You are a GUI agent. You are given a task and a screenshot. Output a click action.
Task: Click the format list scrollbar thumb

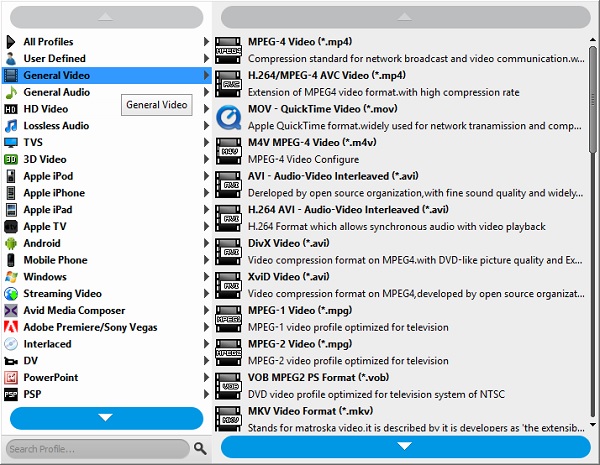593,100
